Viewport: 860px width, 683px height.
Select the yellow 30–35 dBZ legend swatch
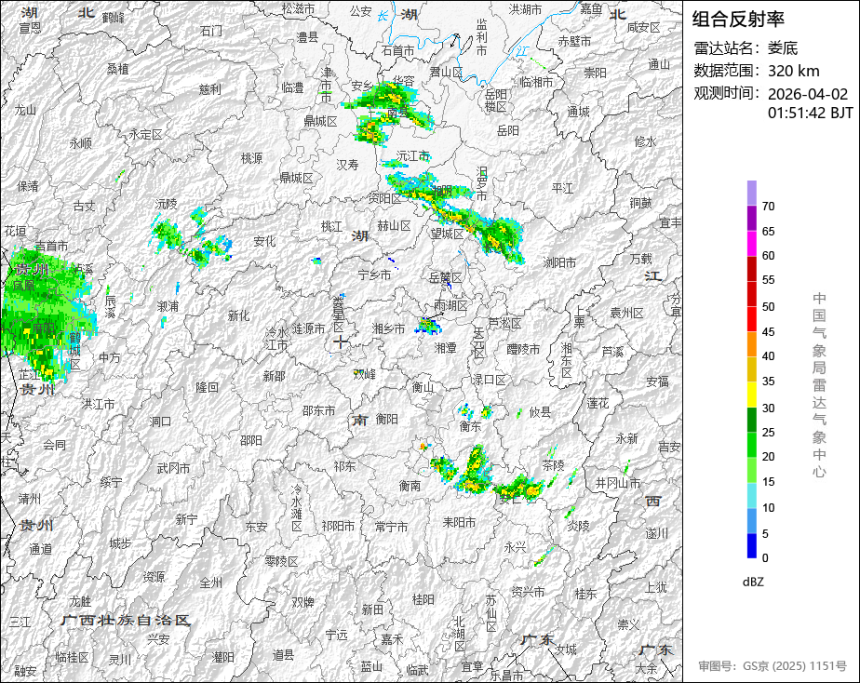(x=751, y=394)
